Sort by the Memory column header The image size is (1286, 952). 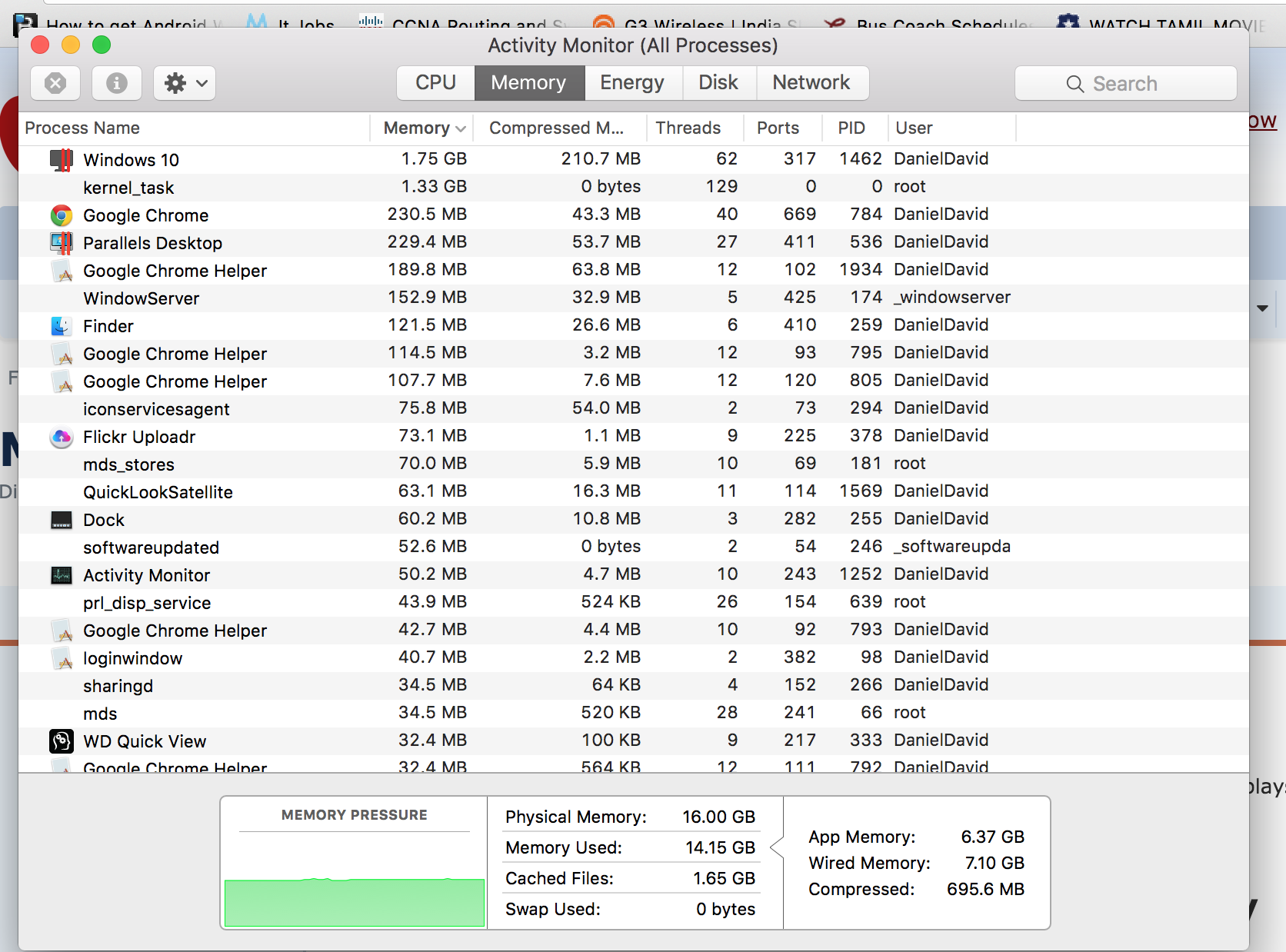tap(421, 128)
